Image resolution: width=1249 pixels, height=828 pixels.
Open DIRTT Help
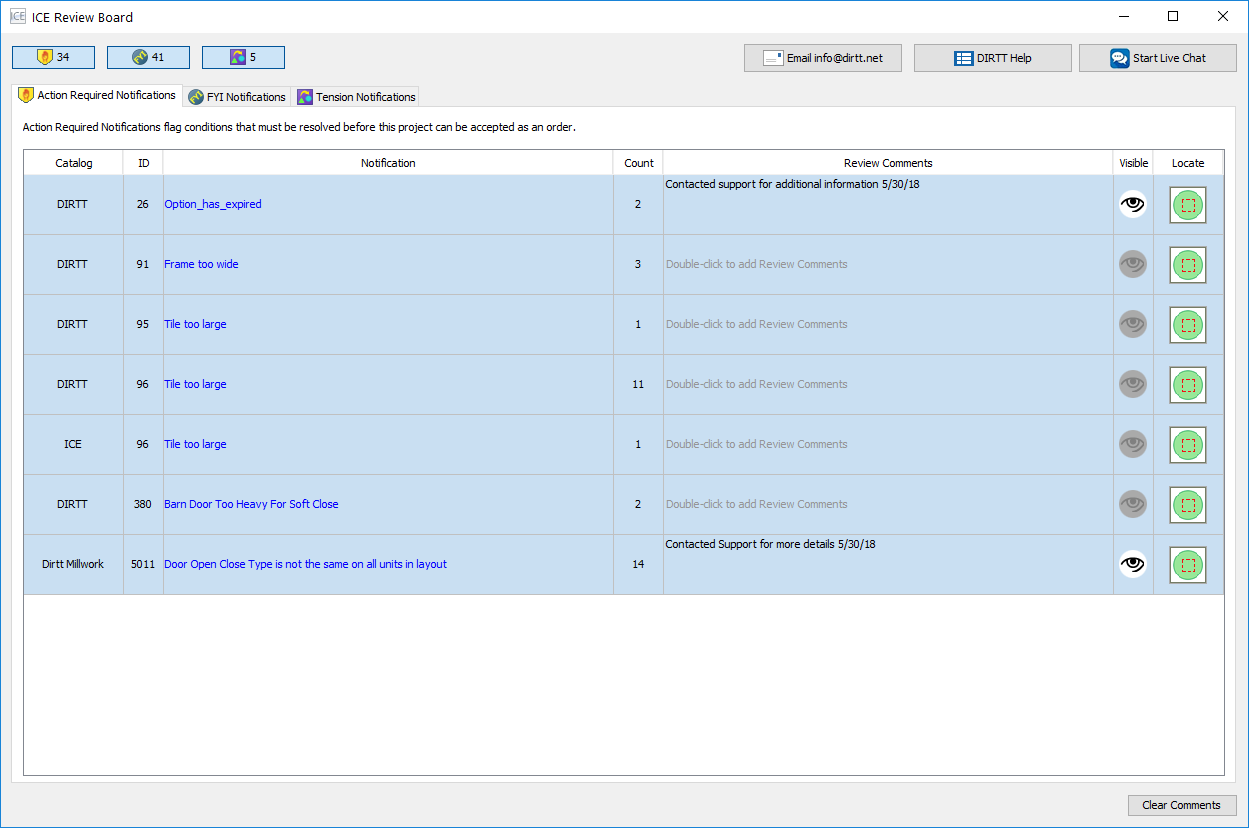(x=993, y=58)
